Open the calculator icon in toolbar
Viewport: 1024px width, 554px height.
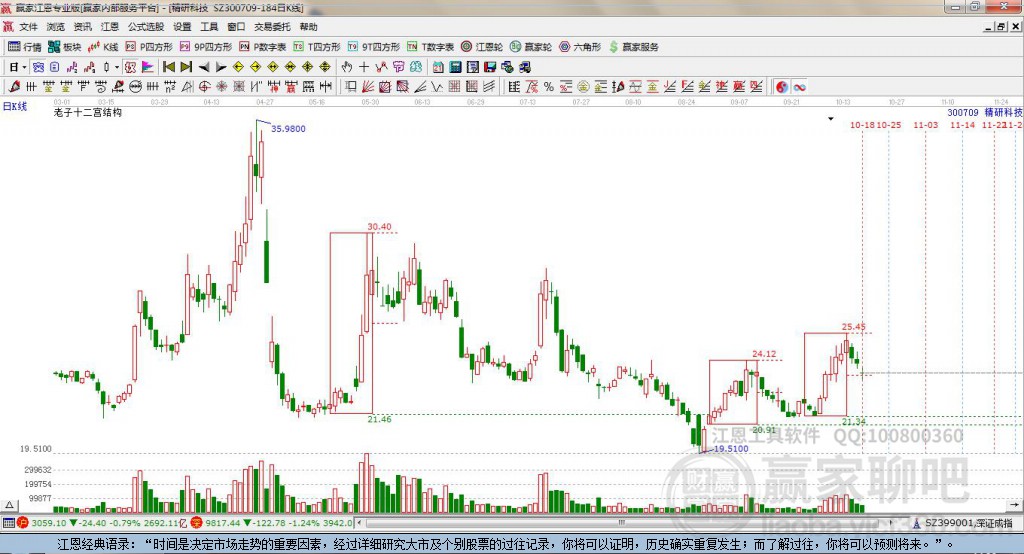455,67
